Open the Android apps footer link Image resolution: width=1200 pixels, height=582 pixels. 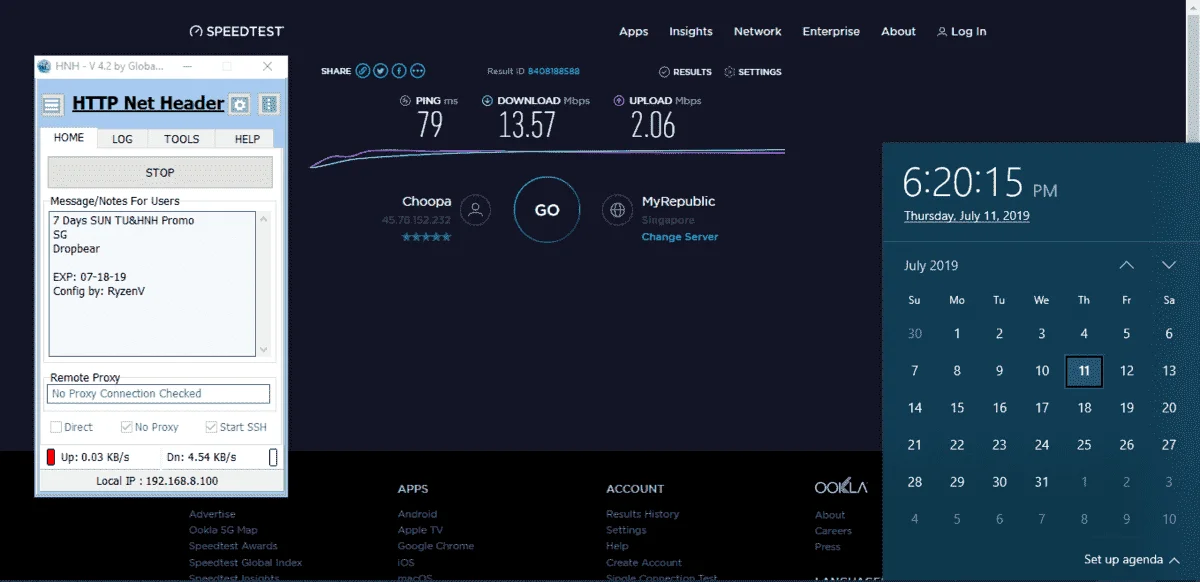click(x=417, y=514)
